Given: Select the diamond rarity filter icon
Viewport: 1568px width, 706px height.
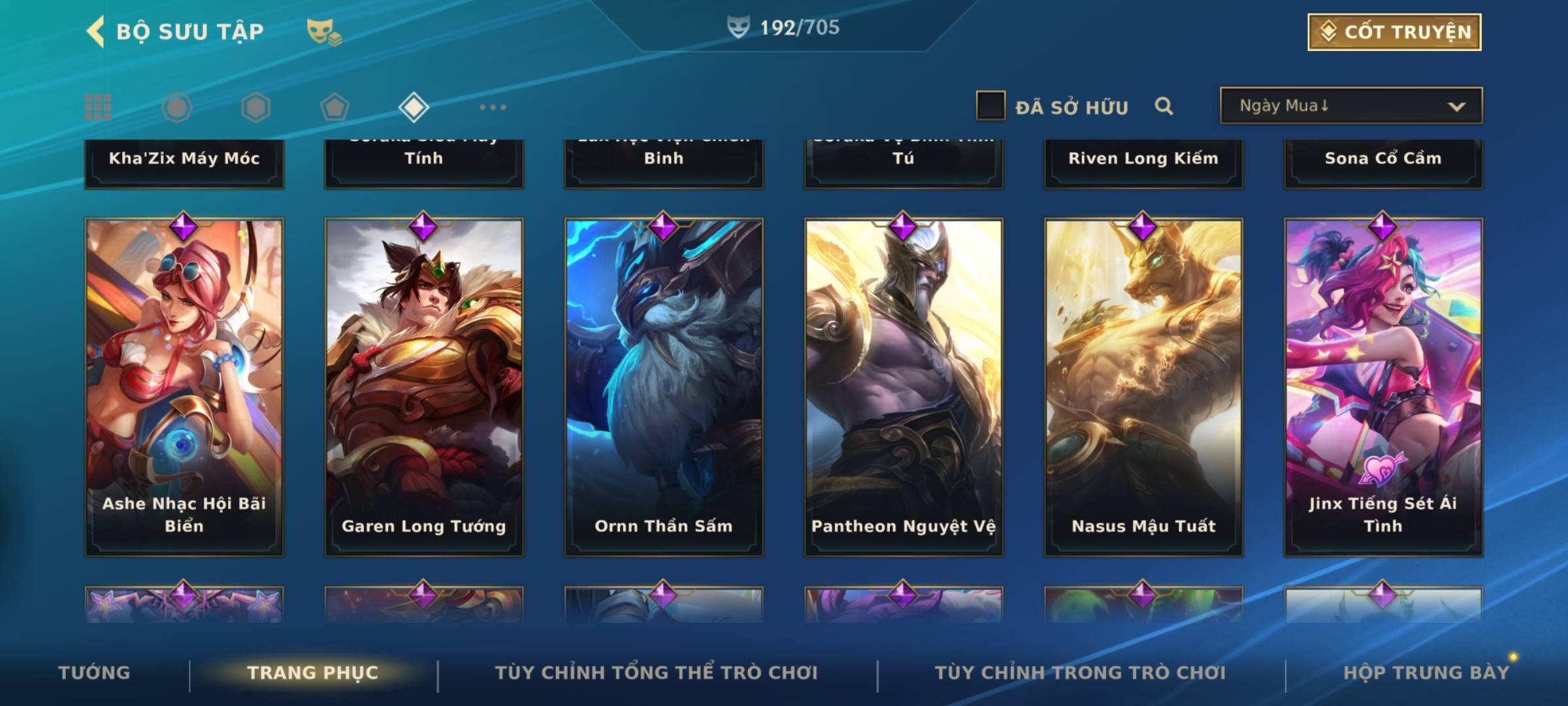Looking at the screenshot, I should coord(414,107).
